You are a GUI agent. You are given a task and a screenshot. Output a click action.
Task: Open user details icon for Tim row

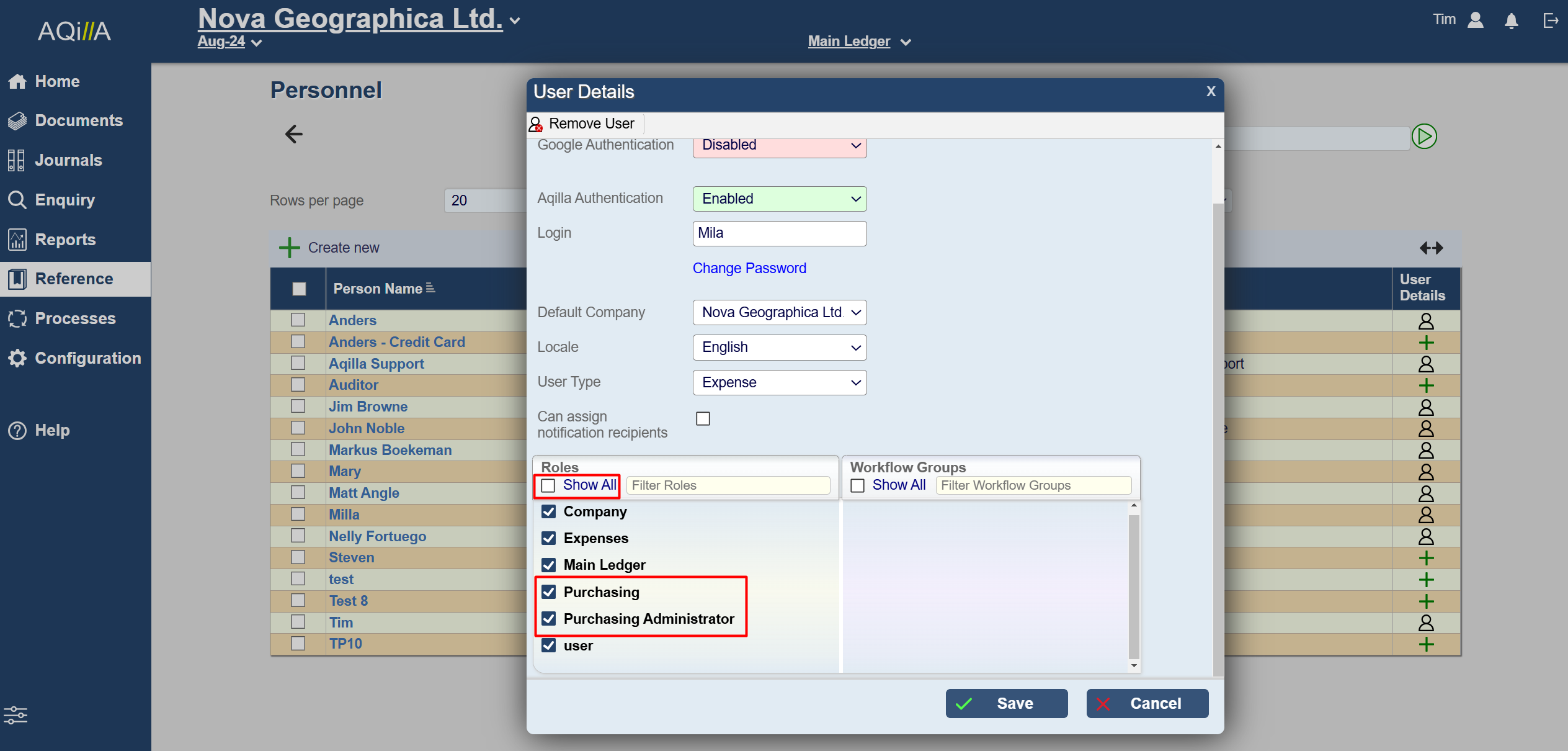coord(1426,623)
